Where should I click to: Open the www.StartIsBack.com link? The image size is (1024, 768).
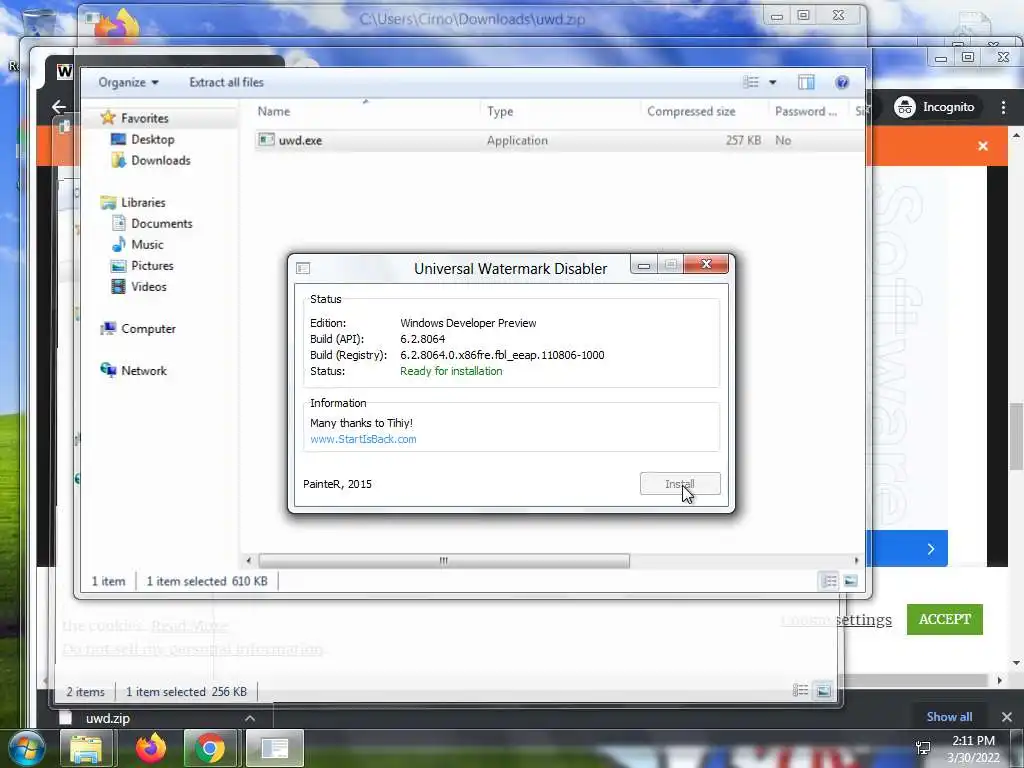tap(363, 439)
